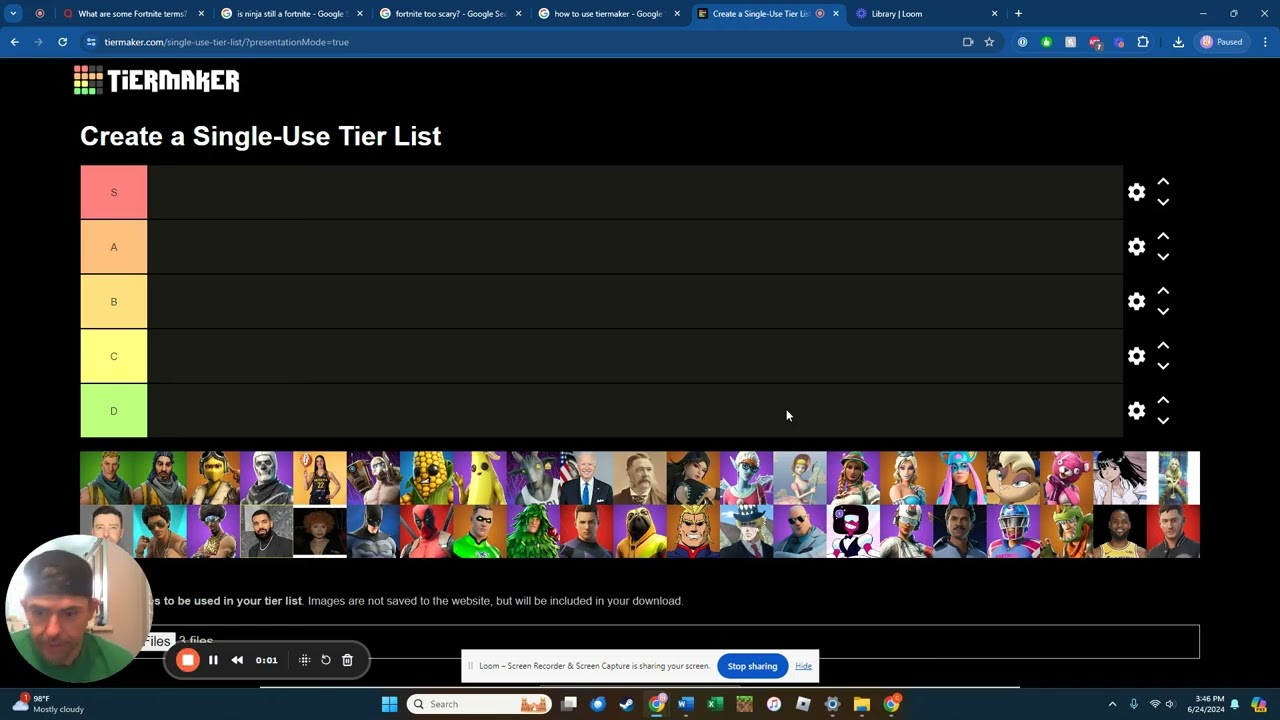Open settings gear for B tier row
The width and height of the screenshot is (1280, 720).
(x=1136, y=301)
